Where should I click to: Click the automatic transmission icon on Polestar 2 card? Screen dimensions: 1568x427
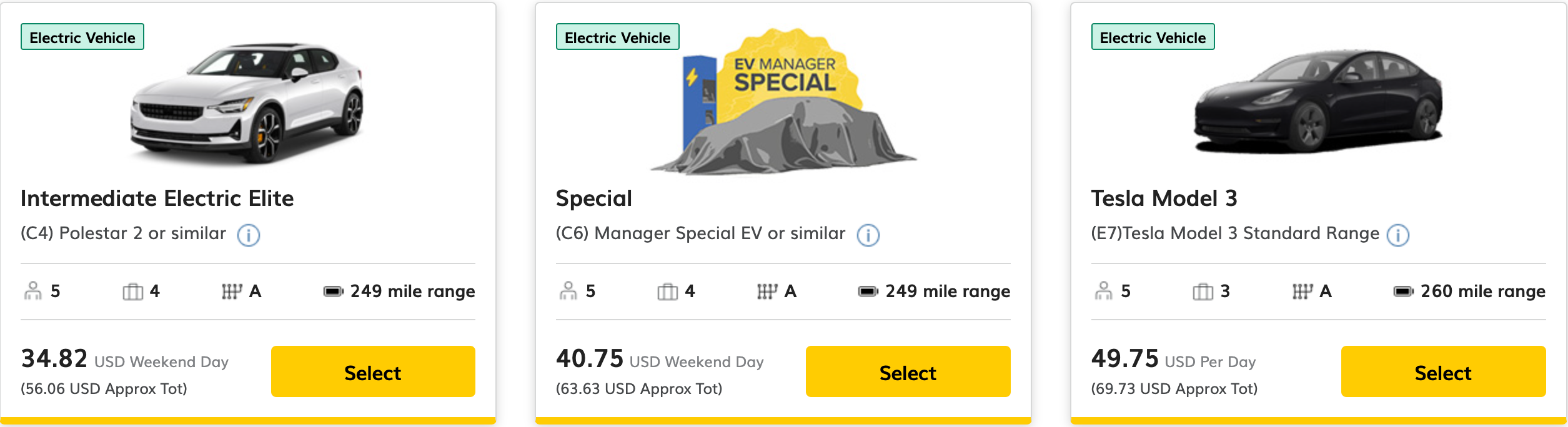(232, 290)
